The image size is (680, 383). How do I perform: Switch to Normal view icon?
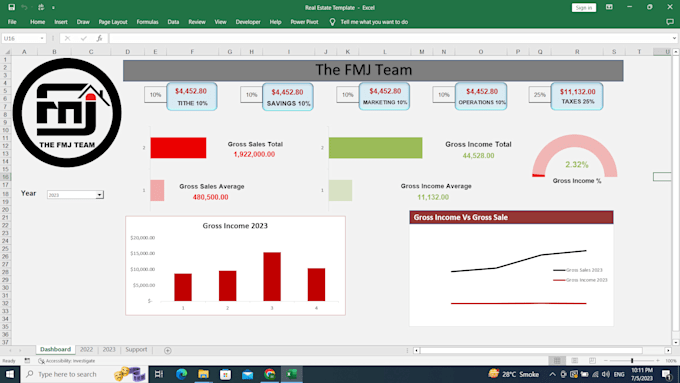point(557,360)
